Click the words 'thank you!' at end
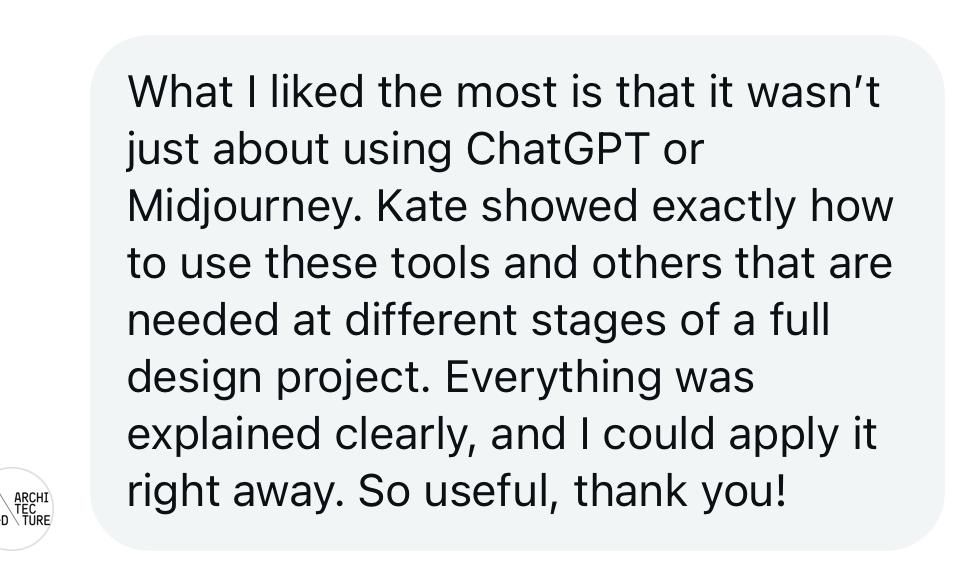Viewport: 972px width, 568px height. pos(679,490)
